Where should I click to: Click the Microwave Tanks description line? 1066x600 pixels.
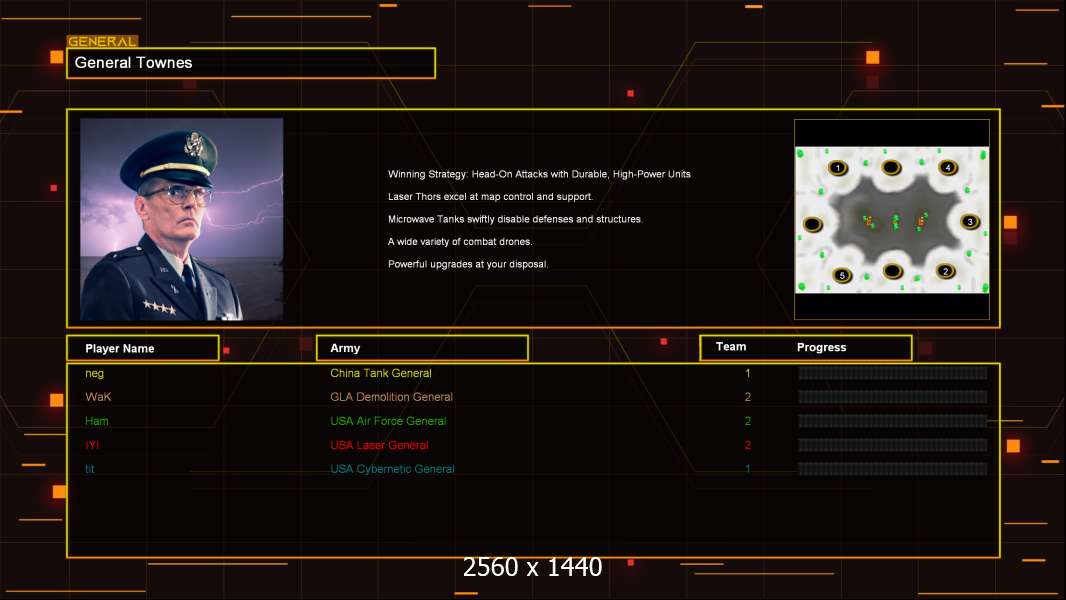pos(515,219)
